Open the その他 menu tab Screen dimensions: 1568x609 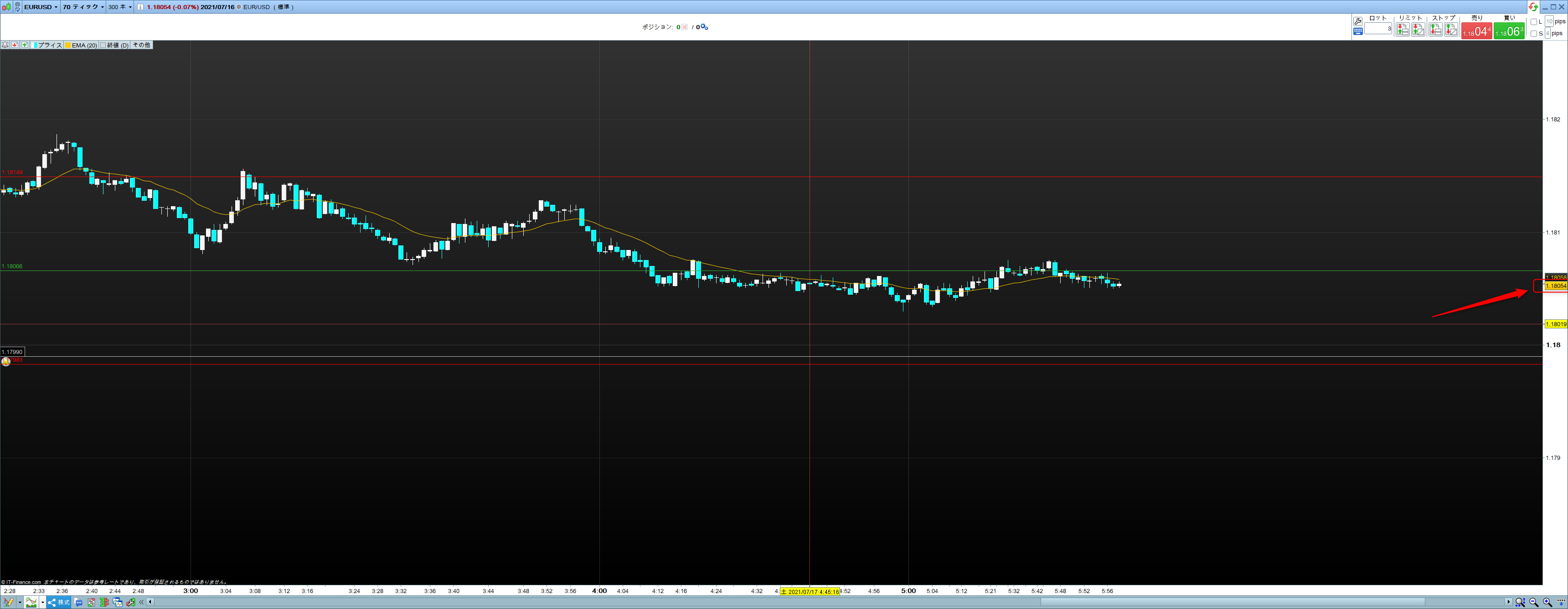click(x=141, y=45)
